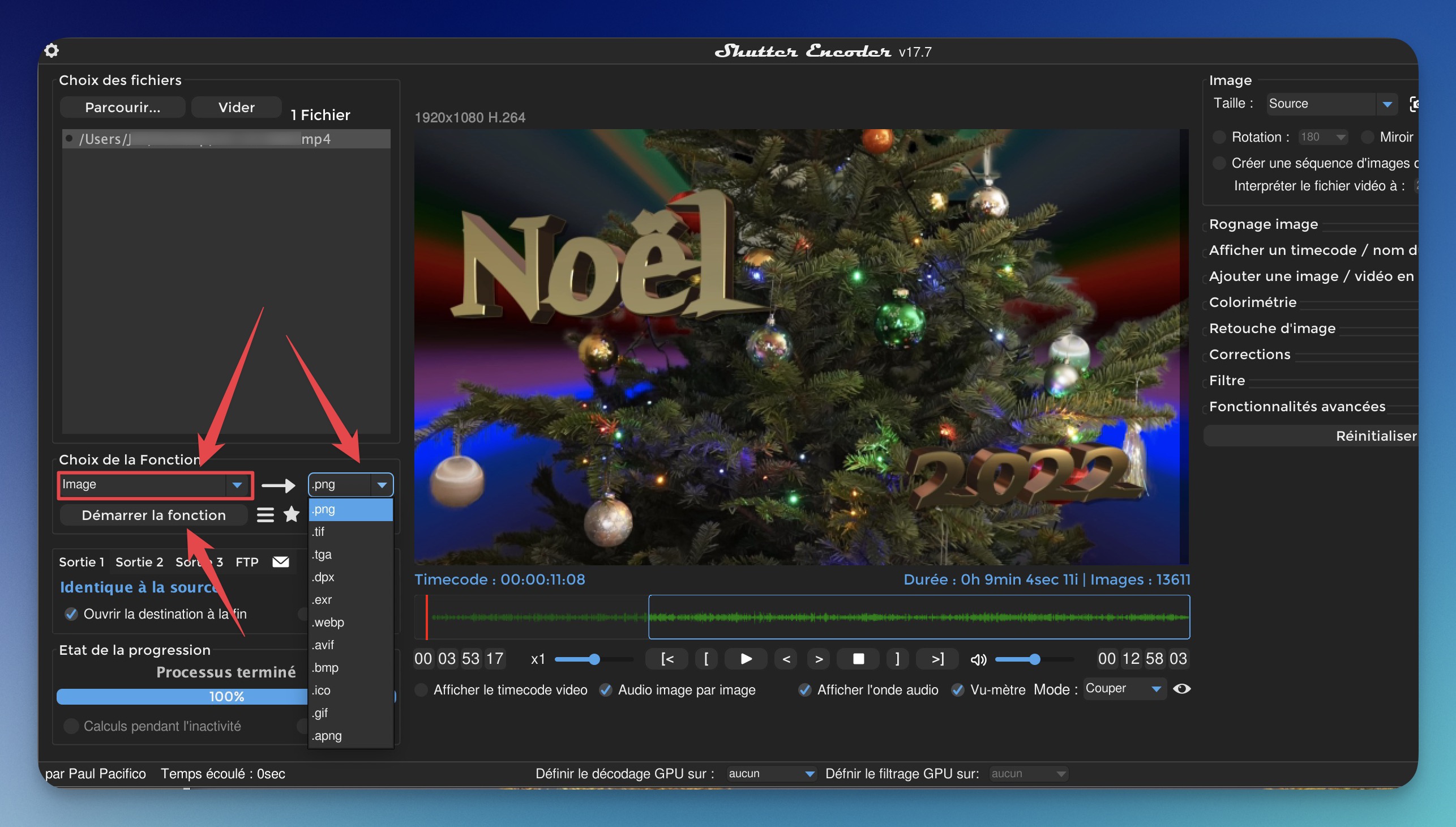This screenshot has width=1456, height=827.
Task: Uncheck Audio image par image
Action: point(606,689)
